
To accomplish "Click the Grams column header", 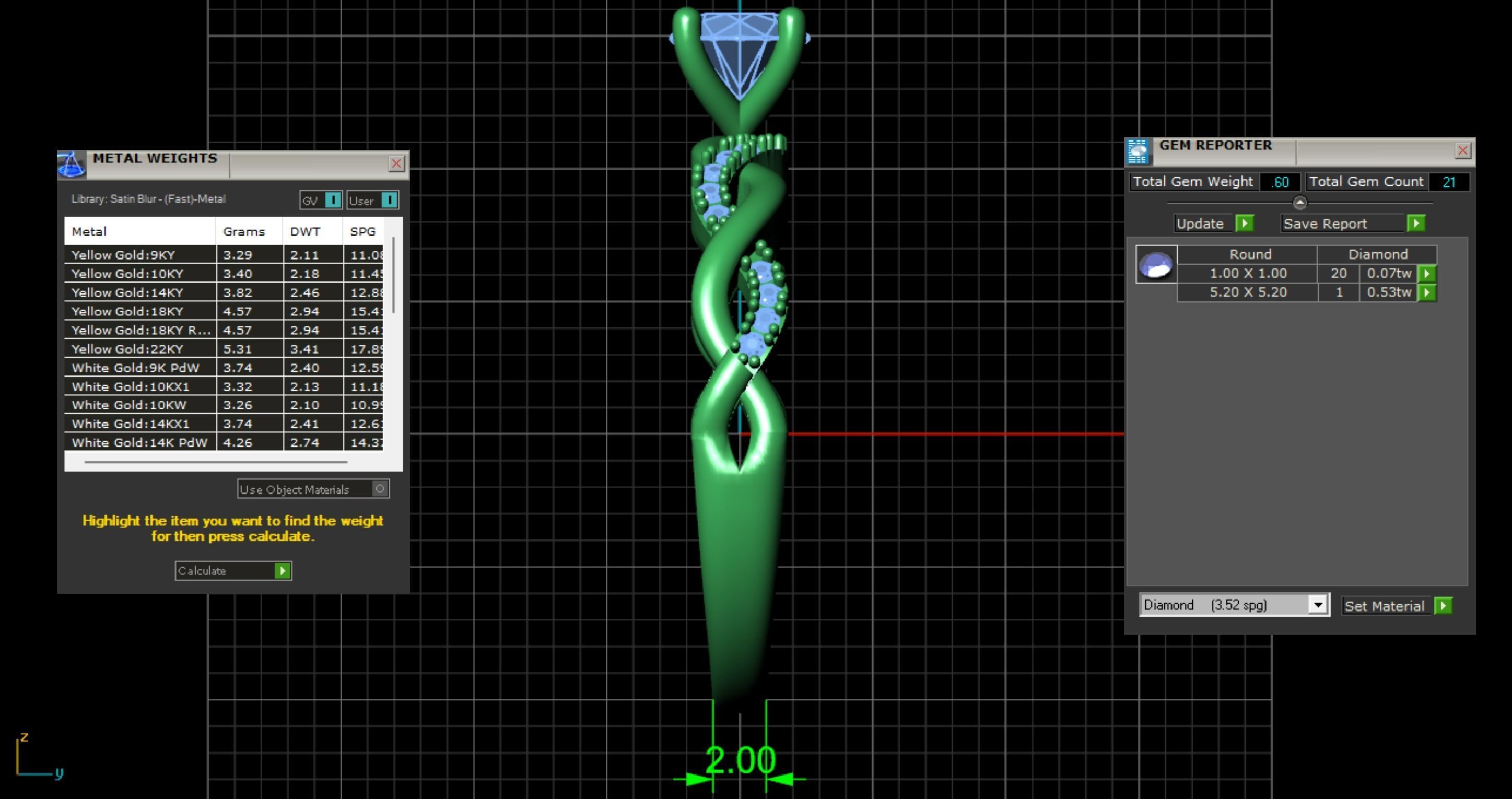I will click(x=249, y=231).
